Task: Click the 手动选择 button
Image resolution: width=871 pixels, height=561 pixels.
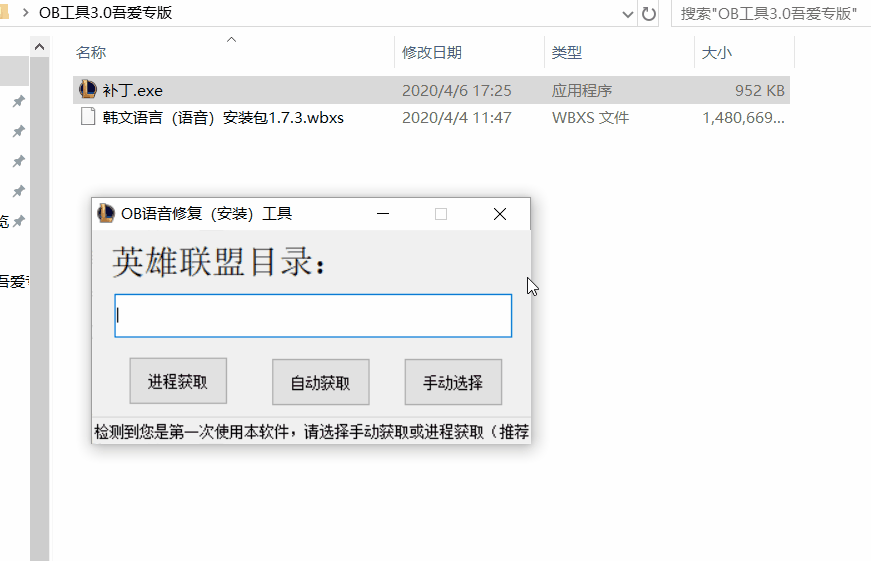Action: tap(453, 382)
